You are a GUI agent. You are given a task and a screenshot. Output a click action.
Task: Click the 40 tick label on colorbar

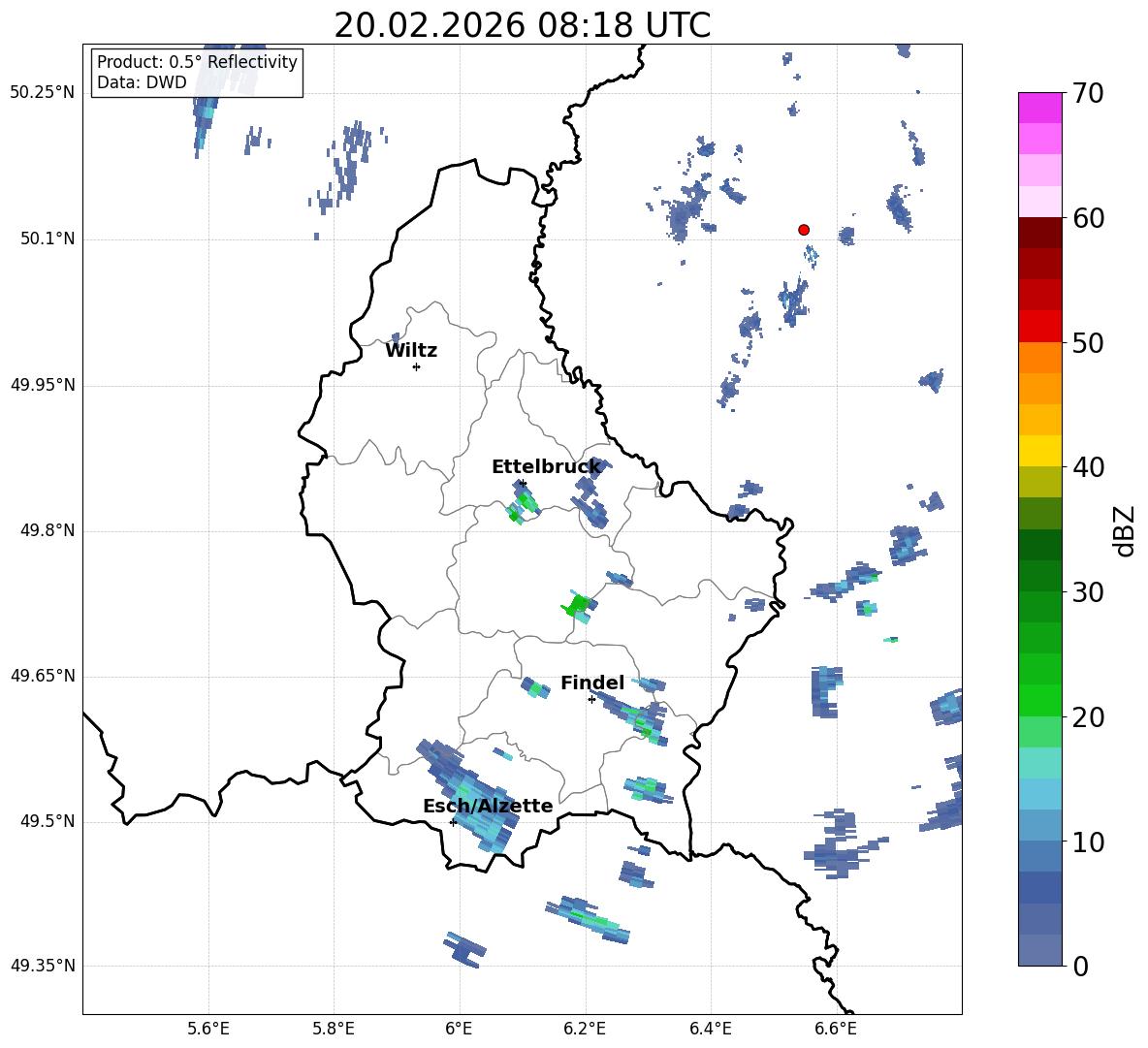pos(1088,467)
